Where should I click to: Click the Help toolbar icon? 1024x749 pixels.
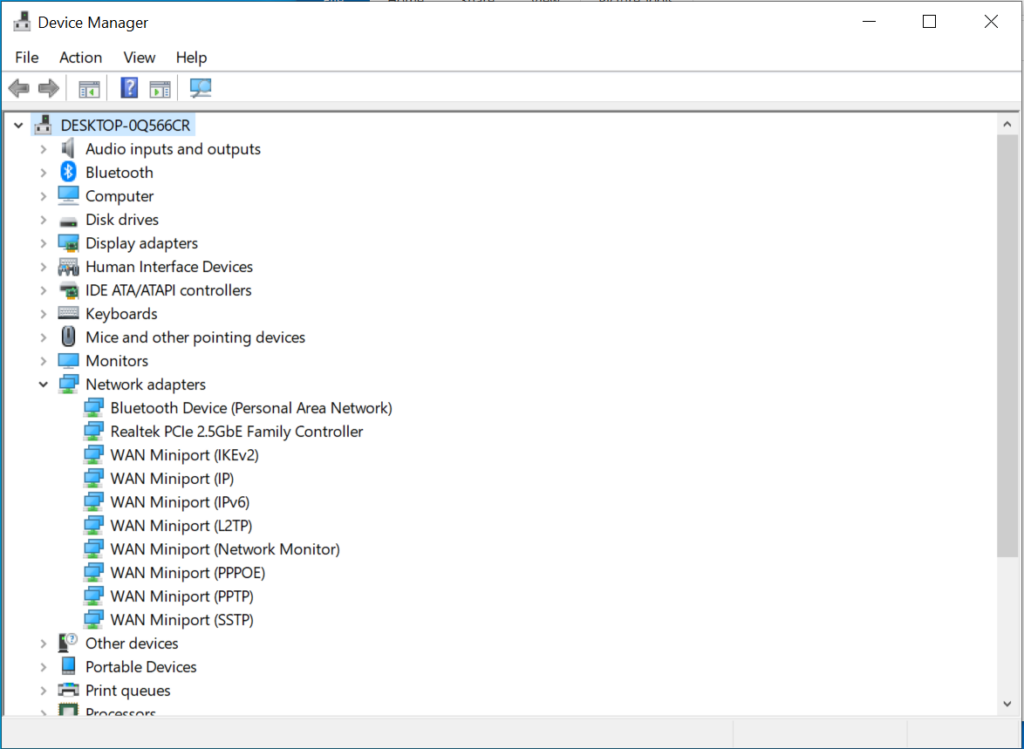(128, 88)
